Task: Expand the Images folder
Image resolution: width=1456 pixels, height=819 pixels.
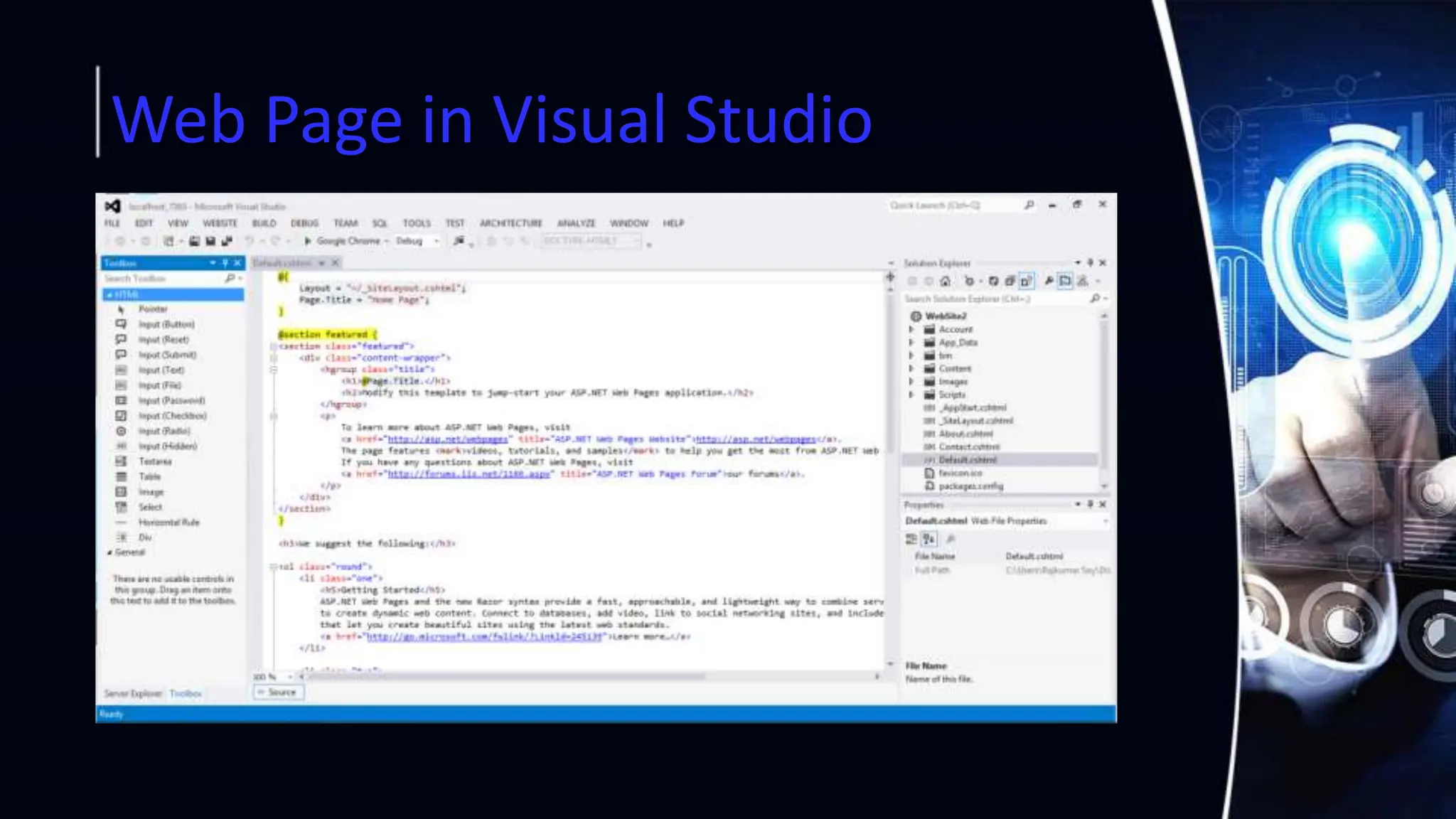Action: point(911,382)
